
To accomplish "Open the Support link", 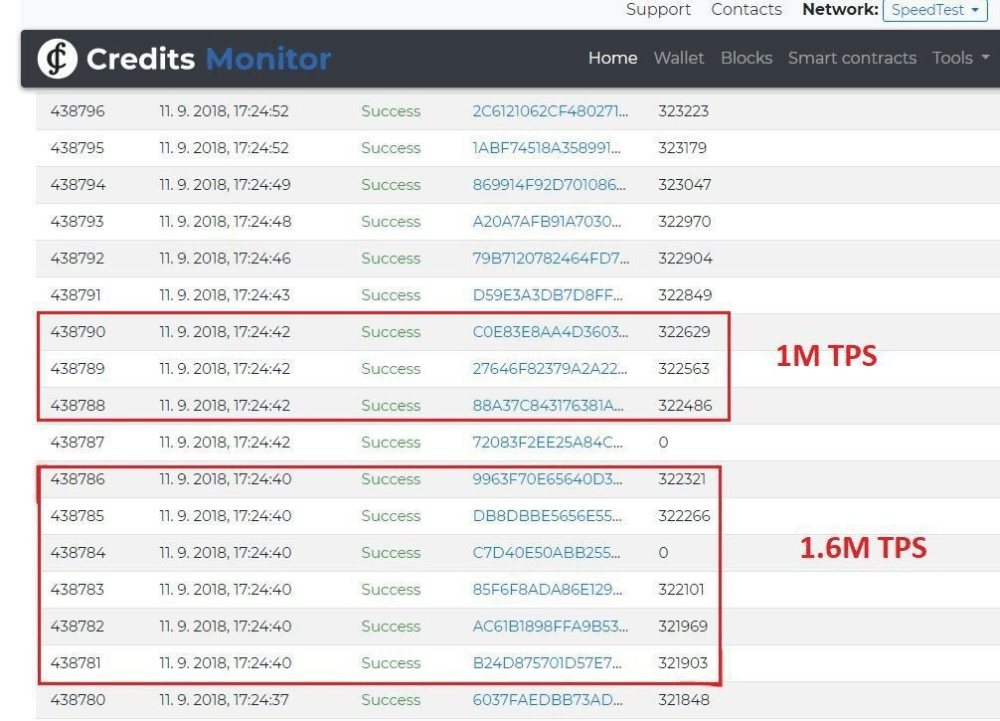I will click(658, 10).
